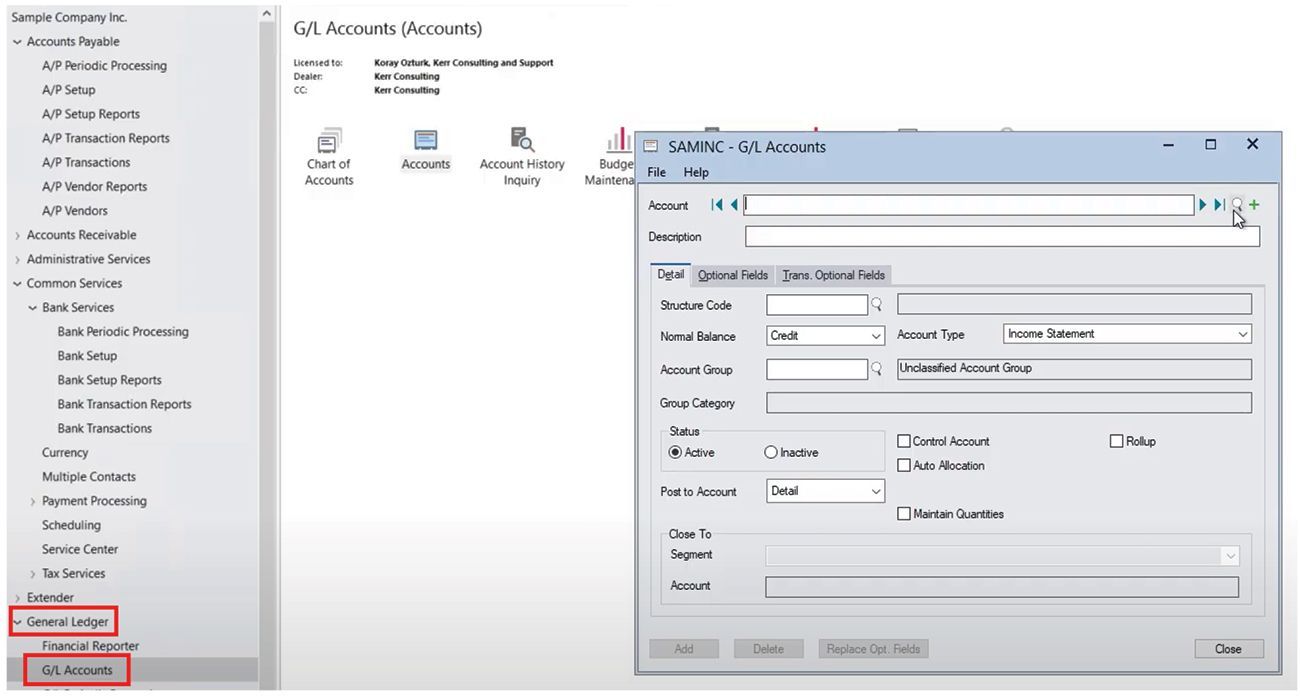Jump to first account record arrow

pos(717,205)
